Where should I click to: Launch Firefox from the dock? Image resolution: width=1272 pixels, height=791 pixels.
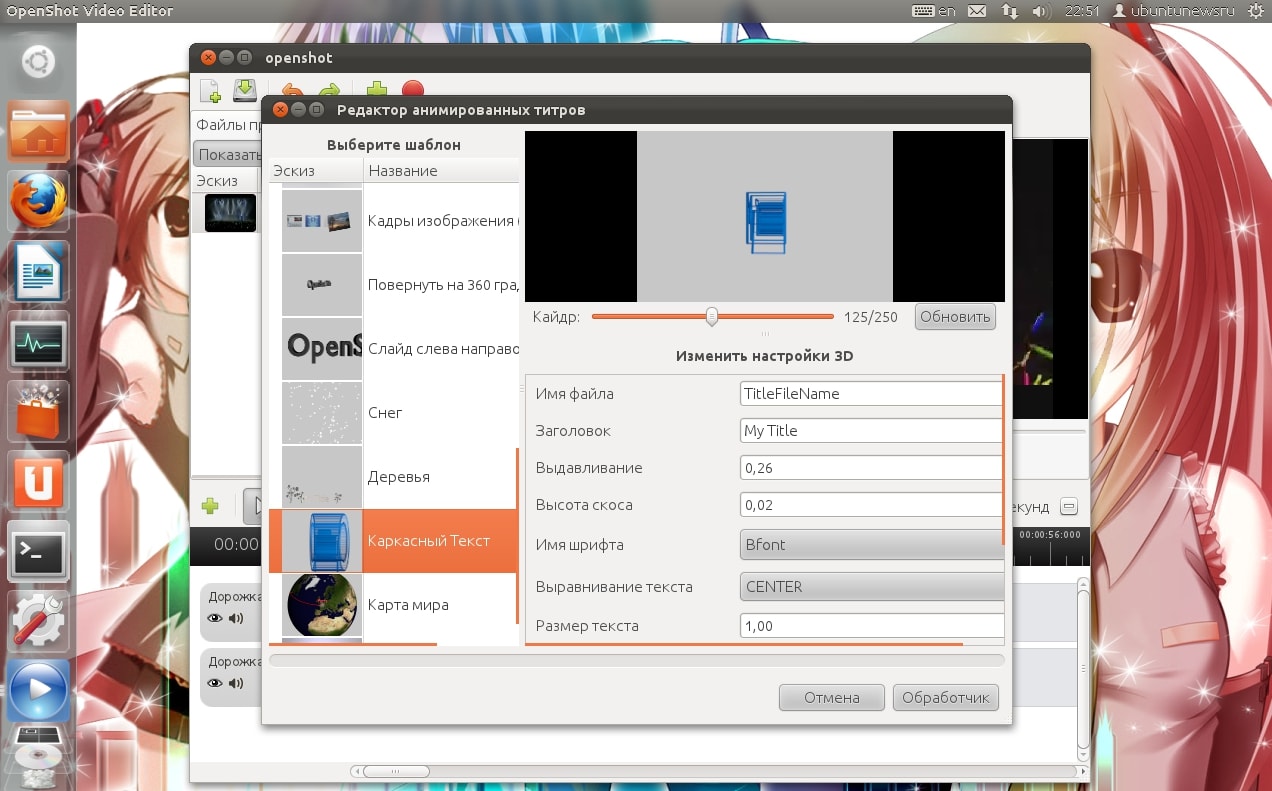tap(39, 201)
